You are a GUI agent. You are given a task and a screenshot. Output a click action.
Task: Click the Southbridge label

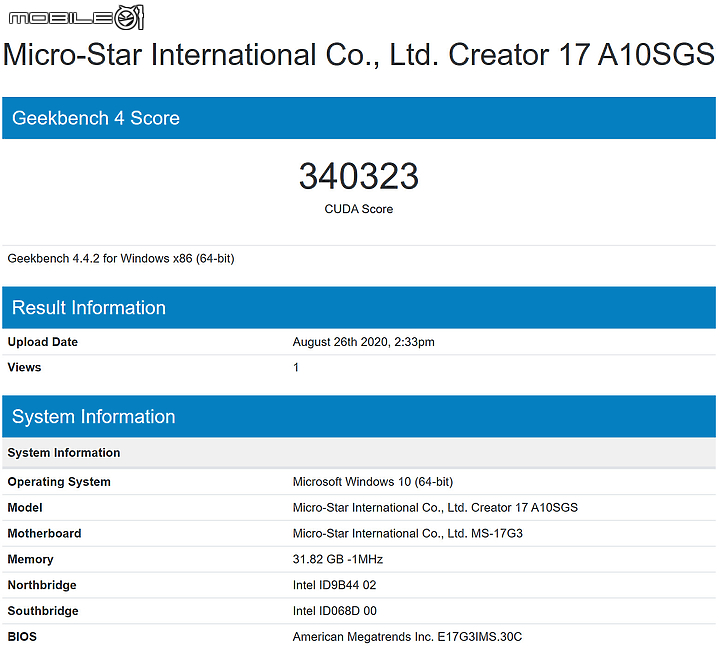tap(43, 611)
